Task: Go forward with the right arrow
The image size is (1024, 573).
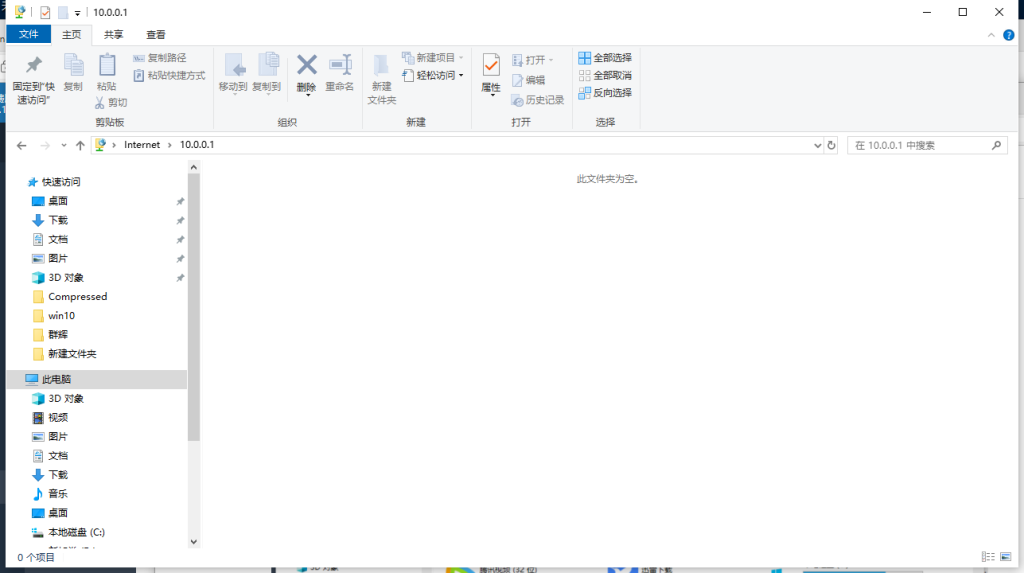Action: pyautogui.click(x=45, y=146)
